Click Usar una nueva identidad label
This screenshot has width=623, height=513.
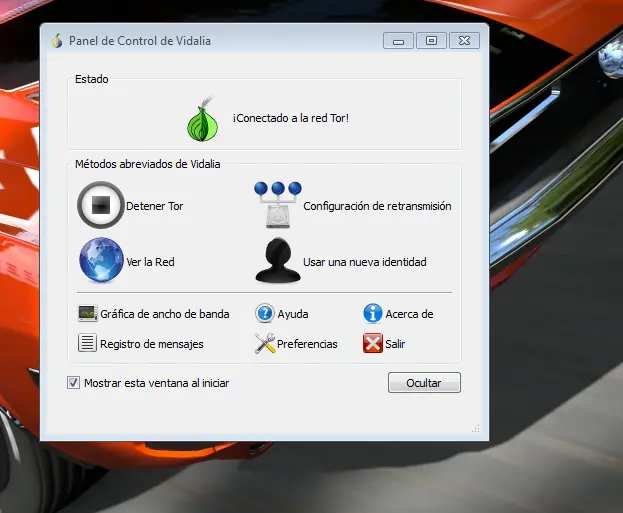pyautogui.click(x=365, y=262)
